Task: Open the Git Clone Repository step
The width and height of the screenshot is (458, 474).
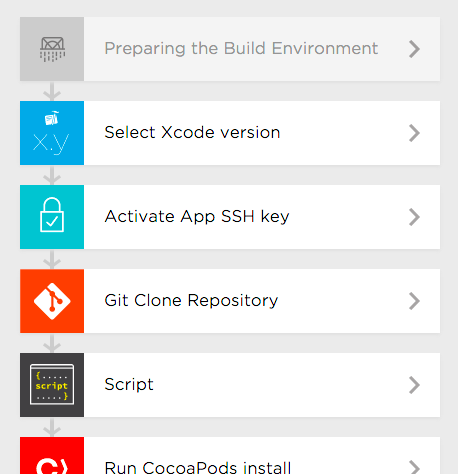Action: (230, 301)
